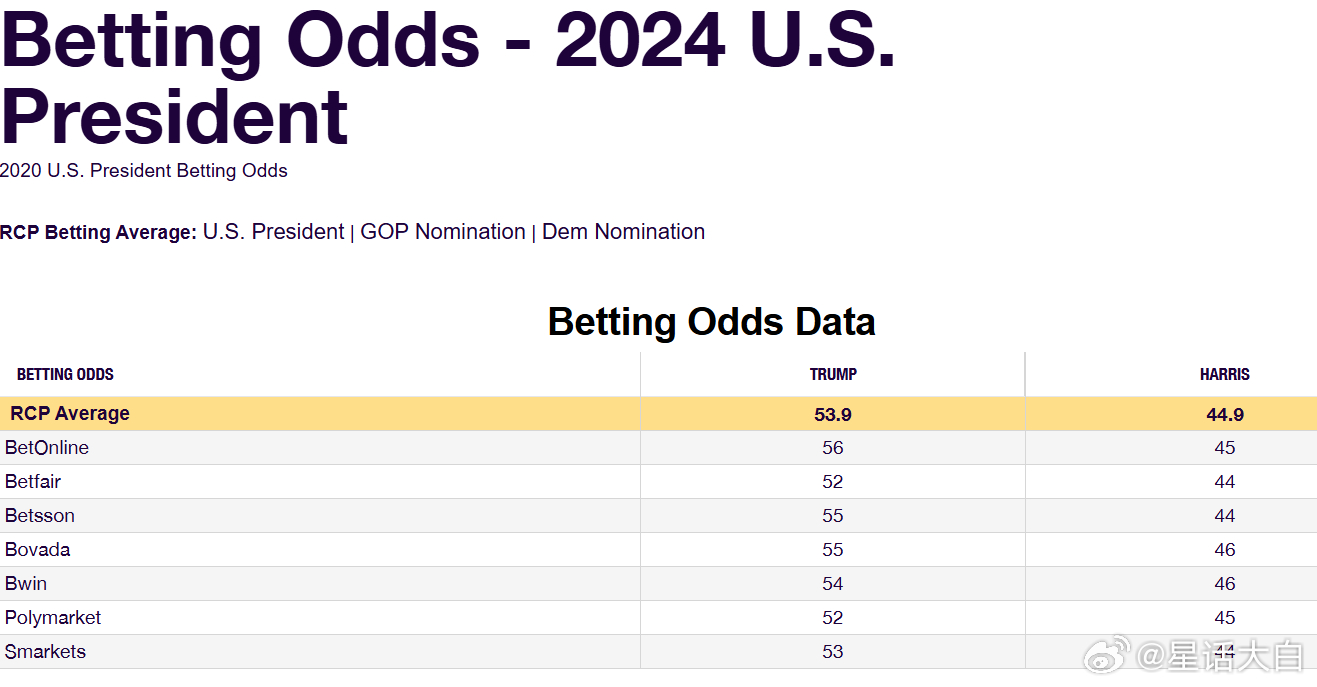Open the Betfair bookmaker entry

click(33, 482)
